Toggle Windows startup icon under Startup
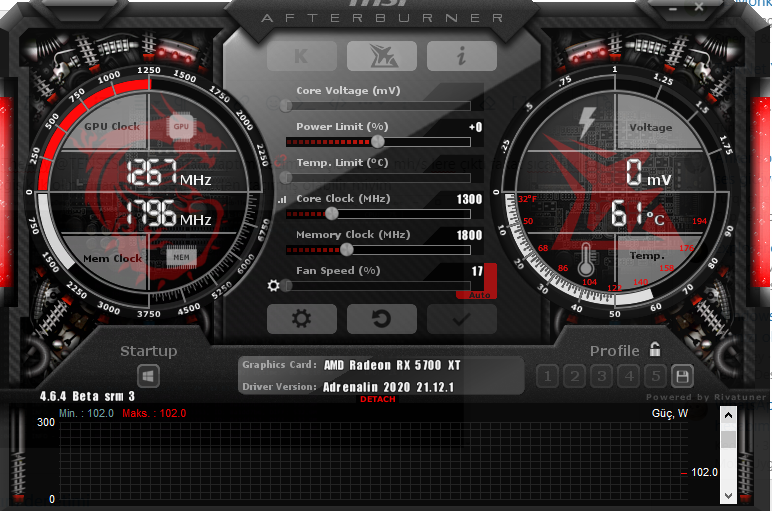This screenshot has width=772, height=511. (x=148, y=377)
